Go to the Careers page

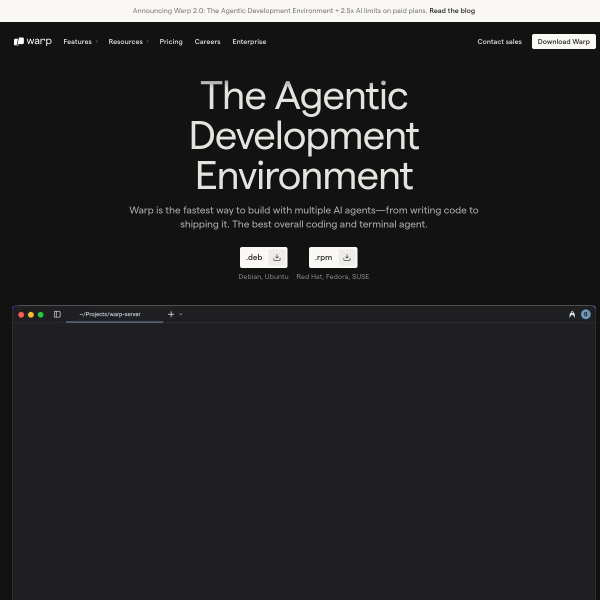tap(207, 42)
